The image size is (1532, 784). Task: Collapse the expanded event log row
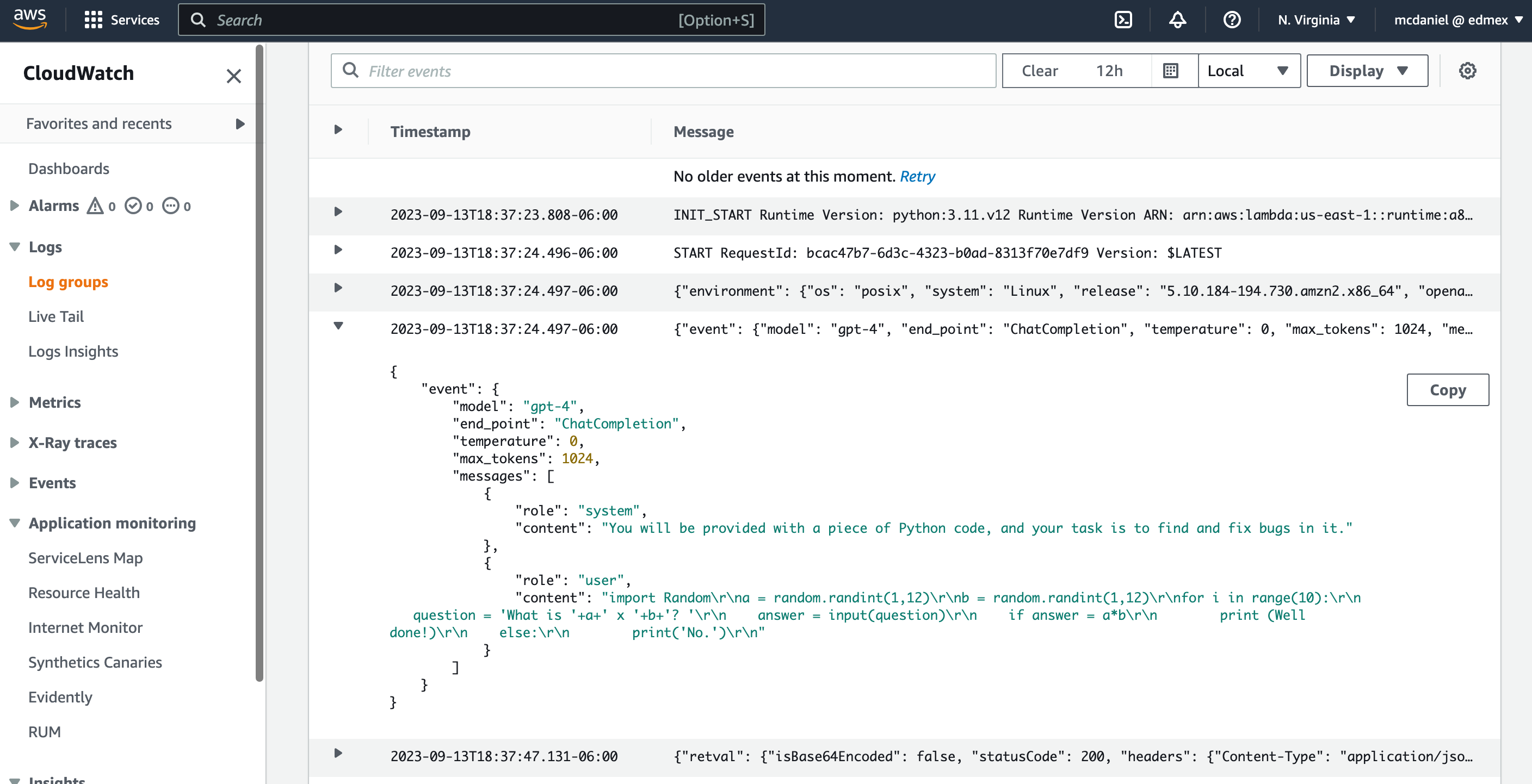[x=338, y=326]
